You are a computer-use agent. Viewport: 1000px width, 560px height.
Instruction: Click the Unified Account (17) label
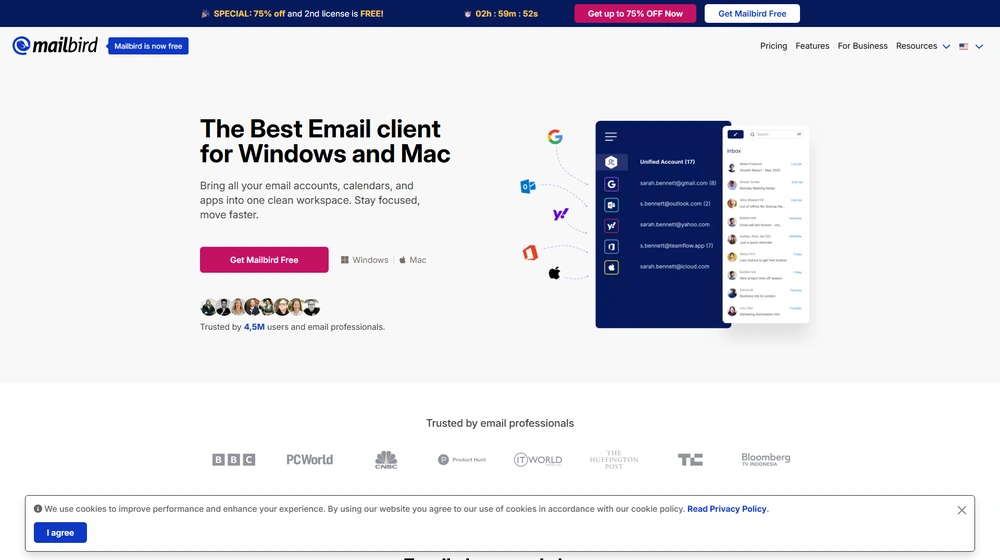coord(667,162)
